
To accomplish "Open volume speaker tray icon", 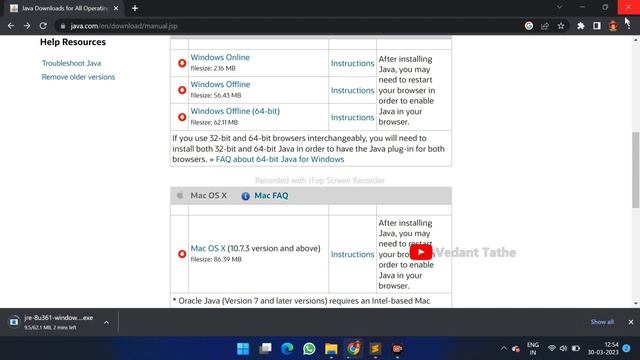I will [x=564, y=349].
